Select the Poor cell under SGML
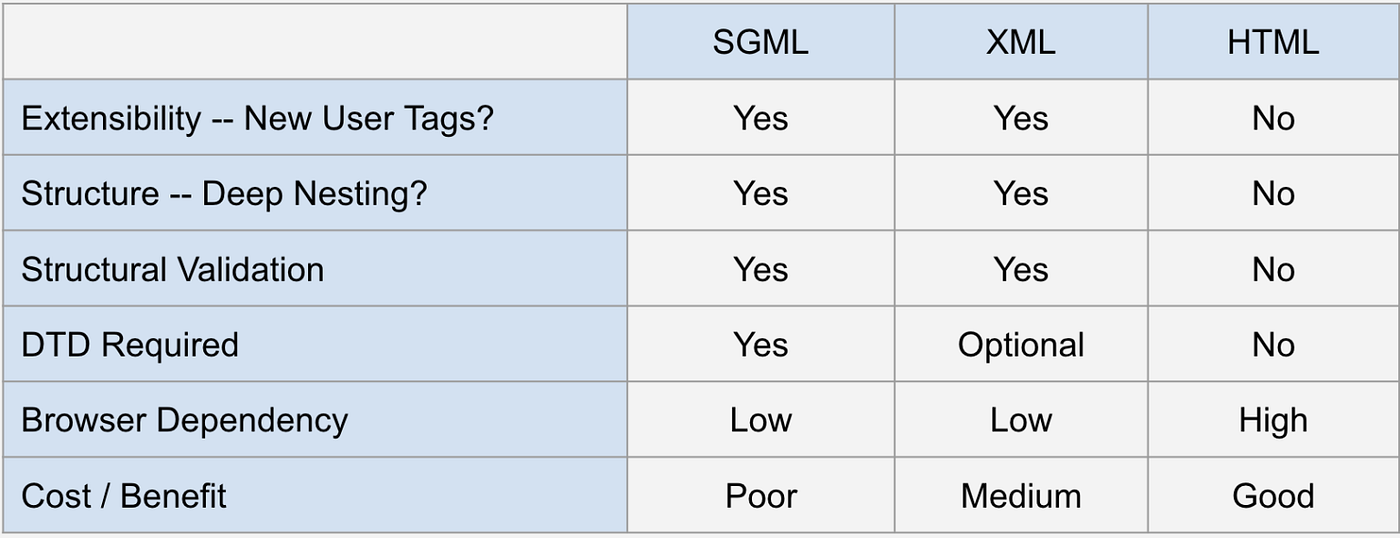The width and height of the screenshot is (1400, 538). pos(761,495)
